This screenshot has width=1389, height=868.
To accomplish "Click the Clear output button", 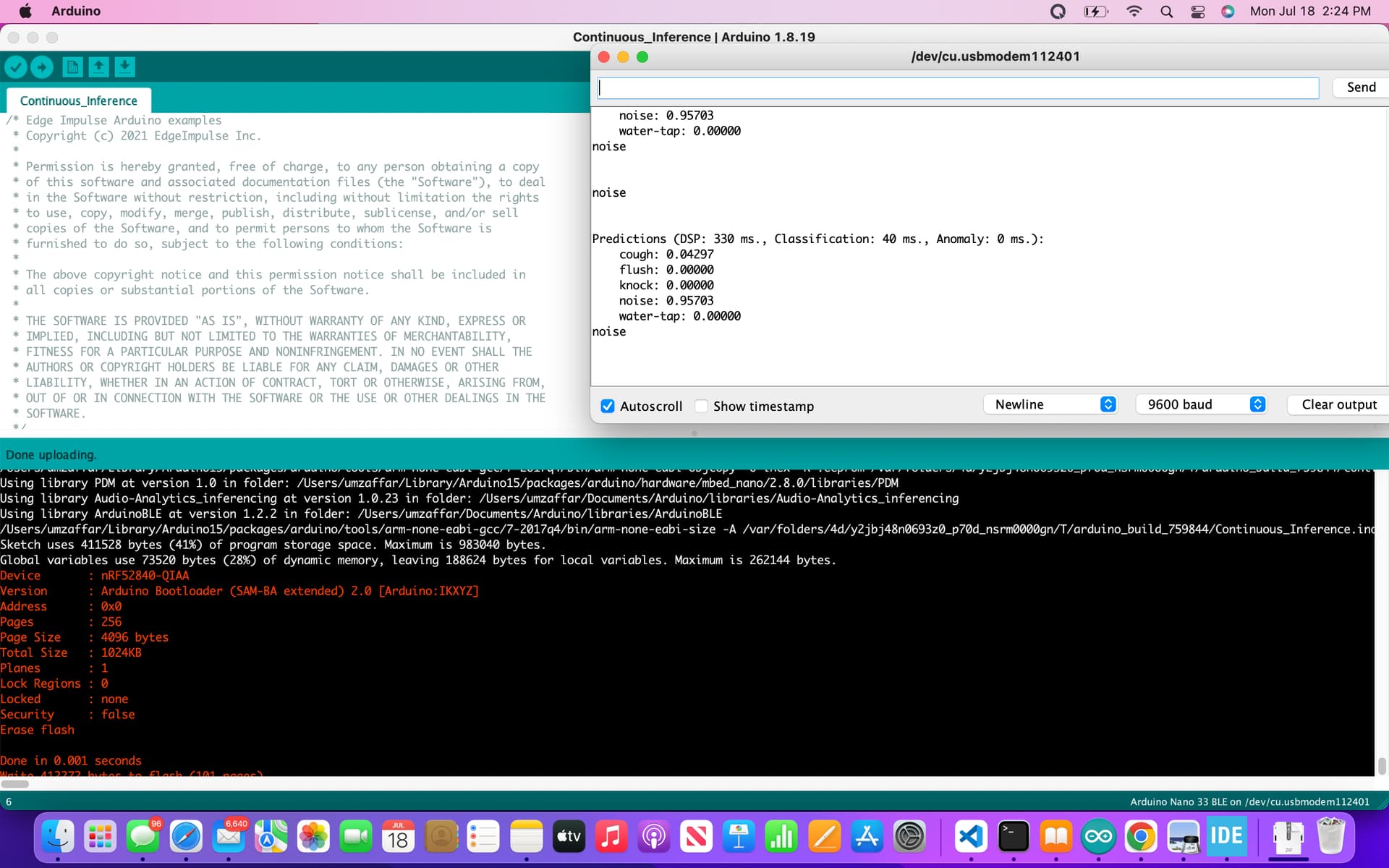I will click(1338, 404).
